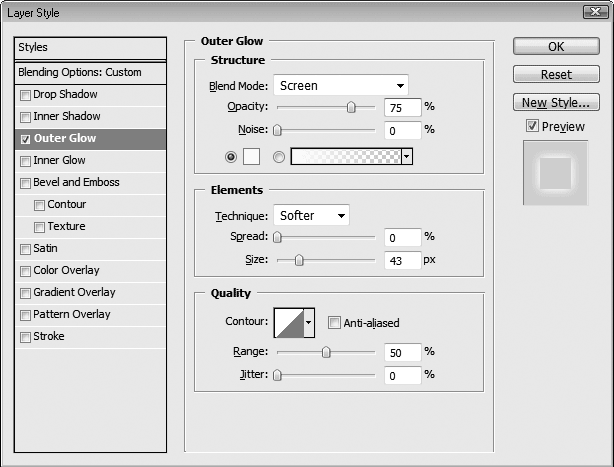Select Blending Options: Custom in list
The width and height of the screenshot is (614, 467).
click(x=90, y=72)
